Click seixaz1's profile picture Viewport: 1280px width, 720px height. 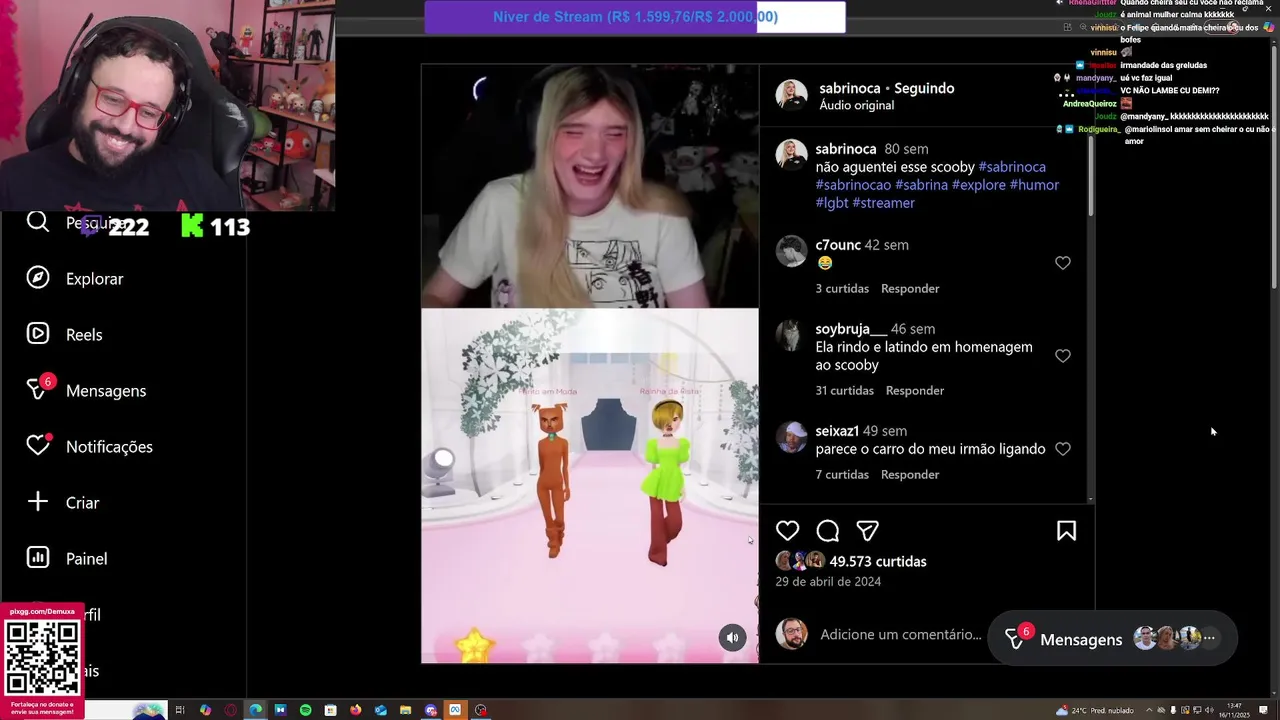coord(791,437)
